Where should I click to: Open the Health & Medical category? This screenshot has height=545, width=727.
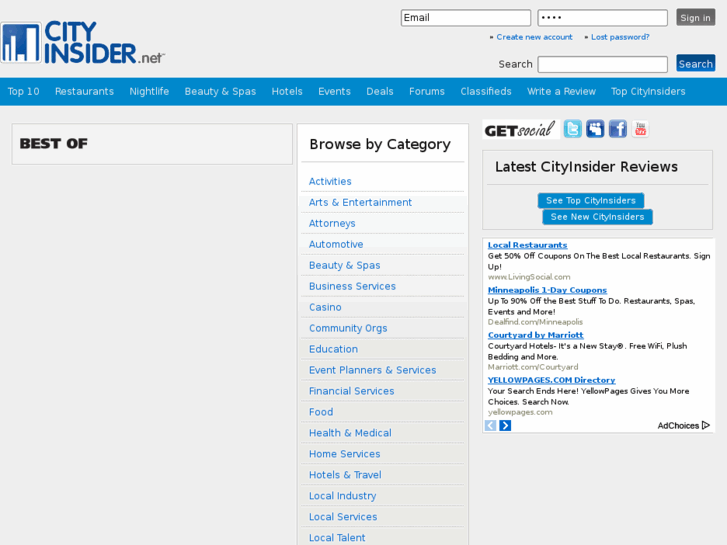350,433
